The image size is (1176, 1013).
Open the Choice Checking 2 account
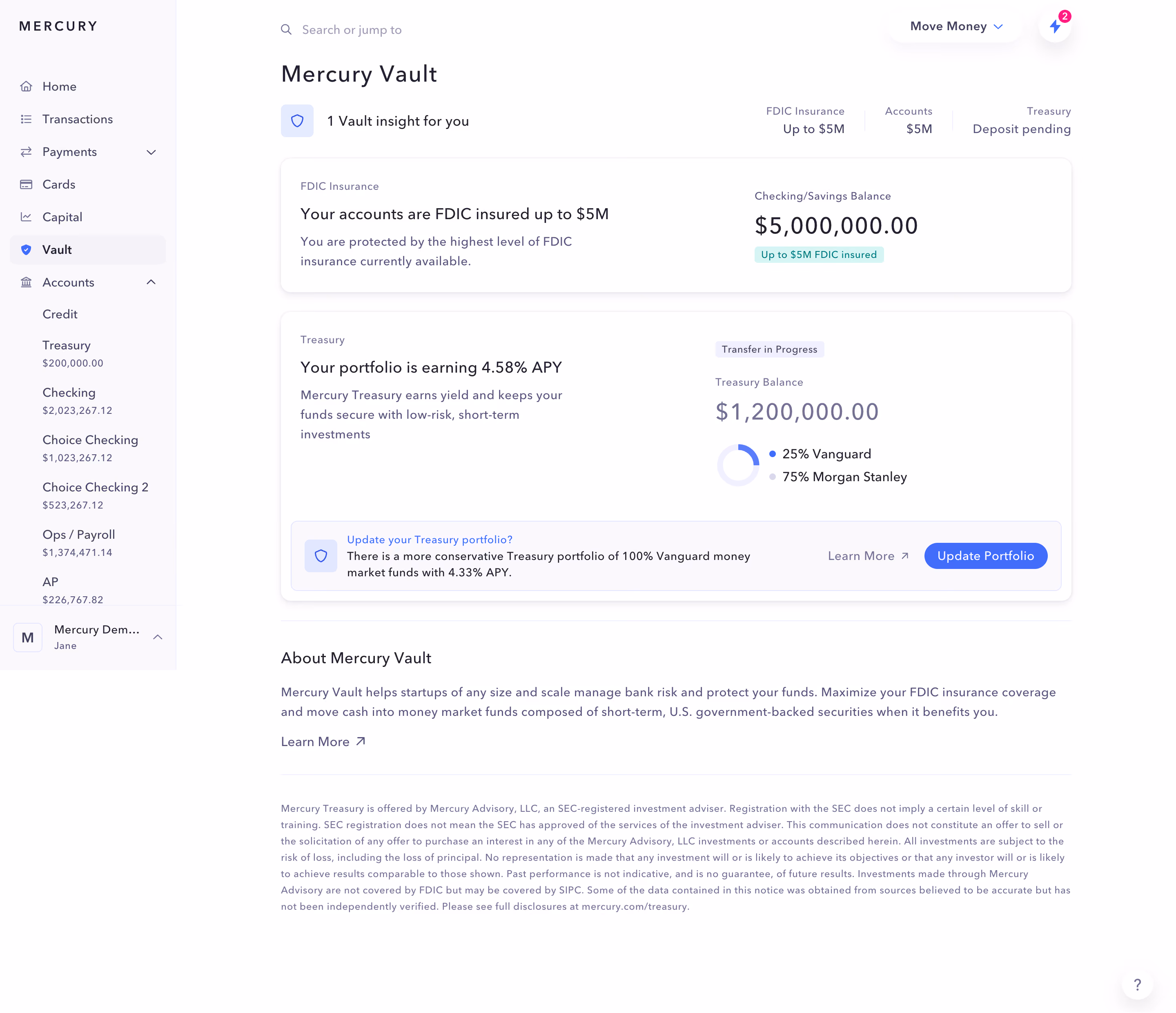[96, 496]
